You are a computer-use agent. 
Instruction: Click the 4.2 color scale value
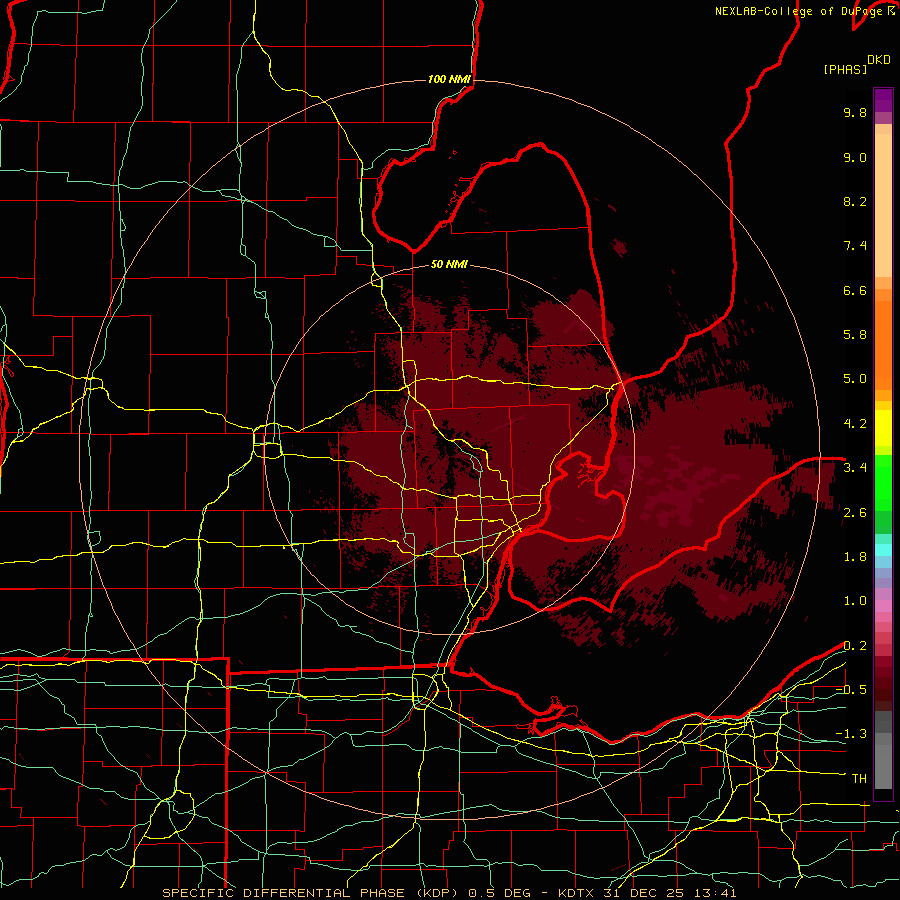(855, 424)
